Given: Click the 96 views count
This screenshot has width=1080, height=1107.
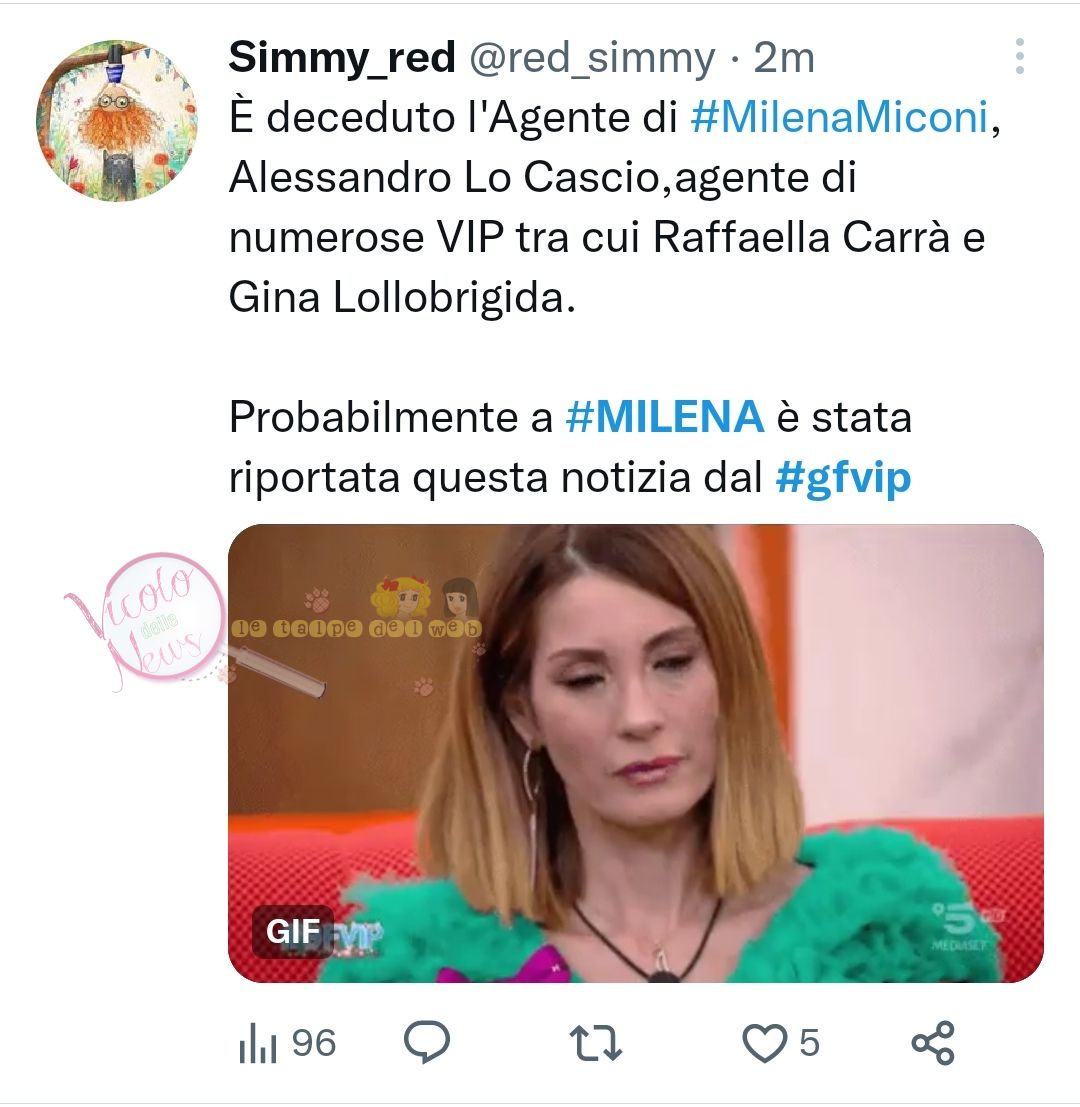Looking at the screenshot, I should point(314,1043).
